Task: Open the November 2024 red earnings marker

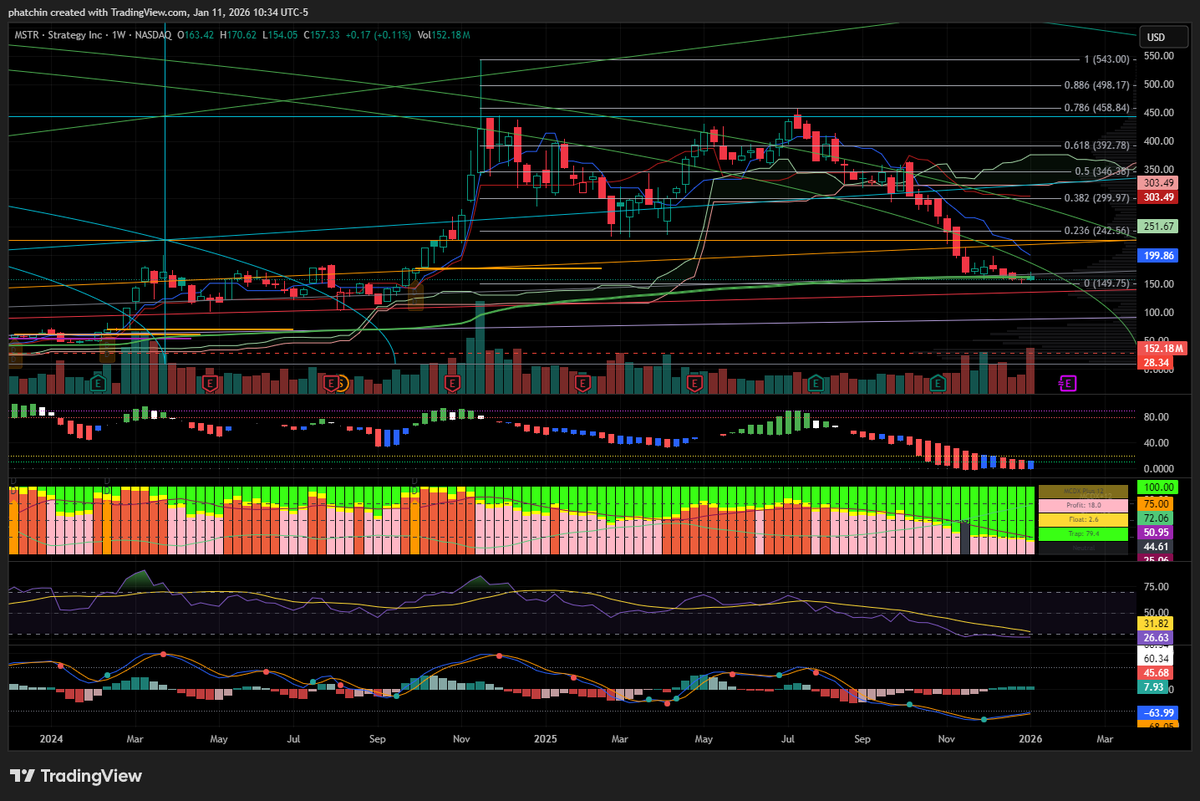Action: [453, 383]
